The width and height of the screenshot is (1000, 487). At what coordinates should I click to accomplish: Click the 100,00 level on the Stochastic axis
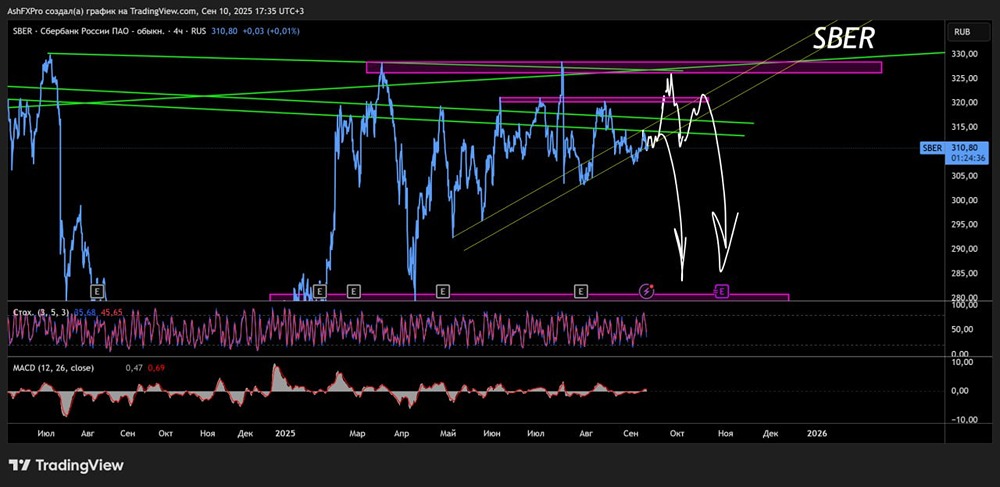coord(965,305)
